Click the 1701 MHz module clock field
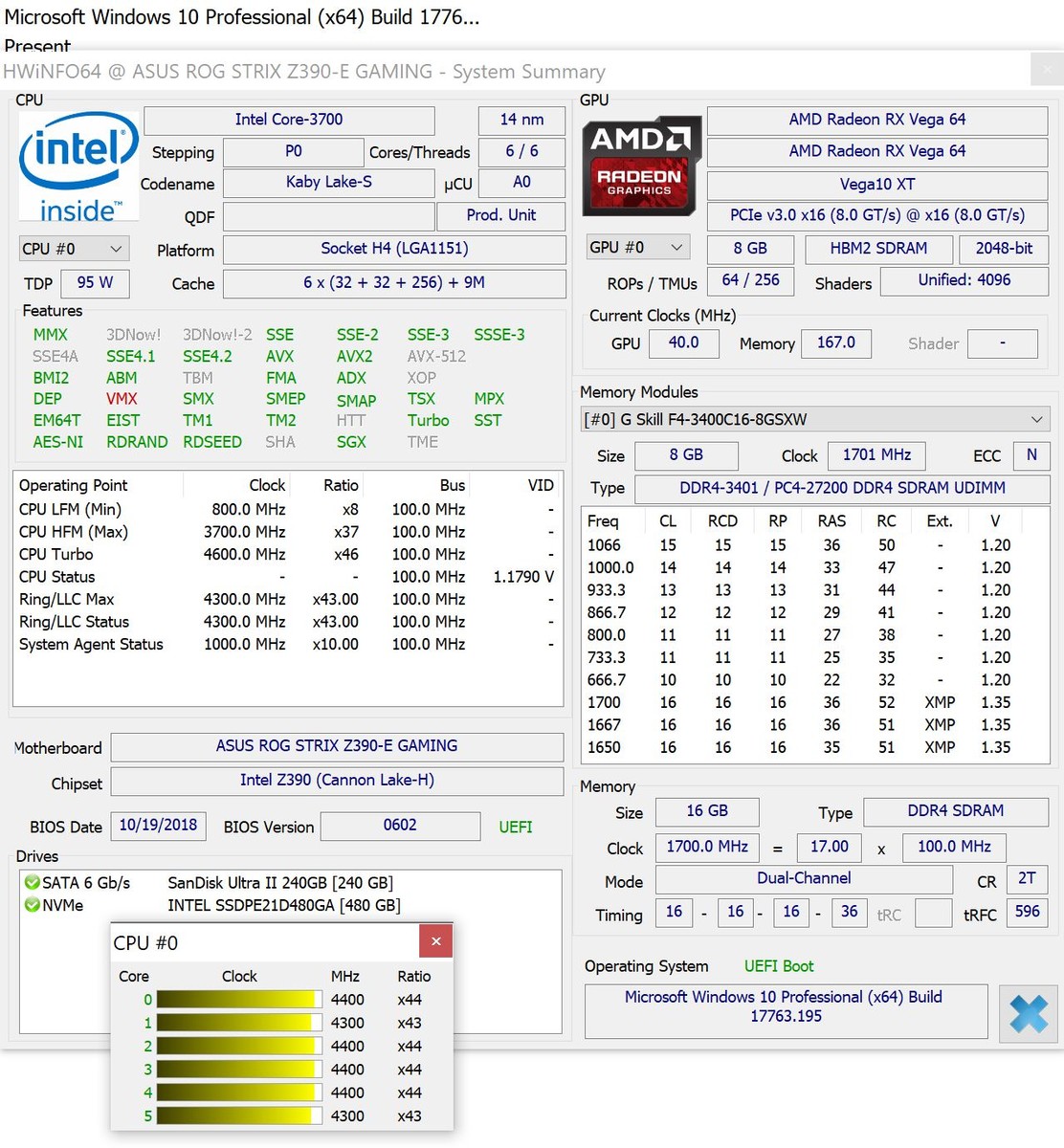 pyautogui.click(x=876, y=455)
